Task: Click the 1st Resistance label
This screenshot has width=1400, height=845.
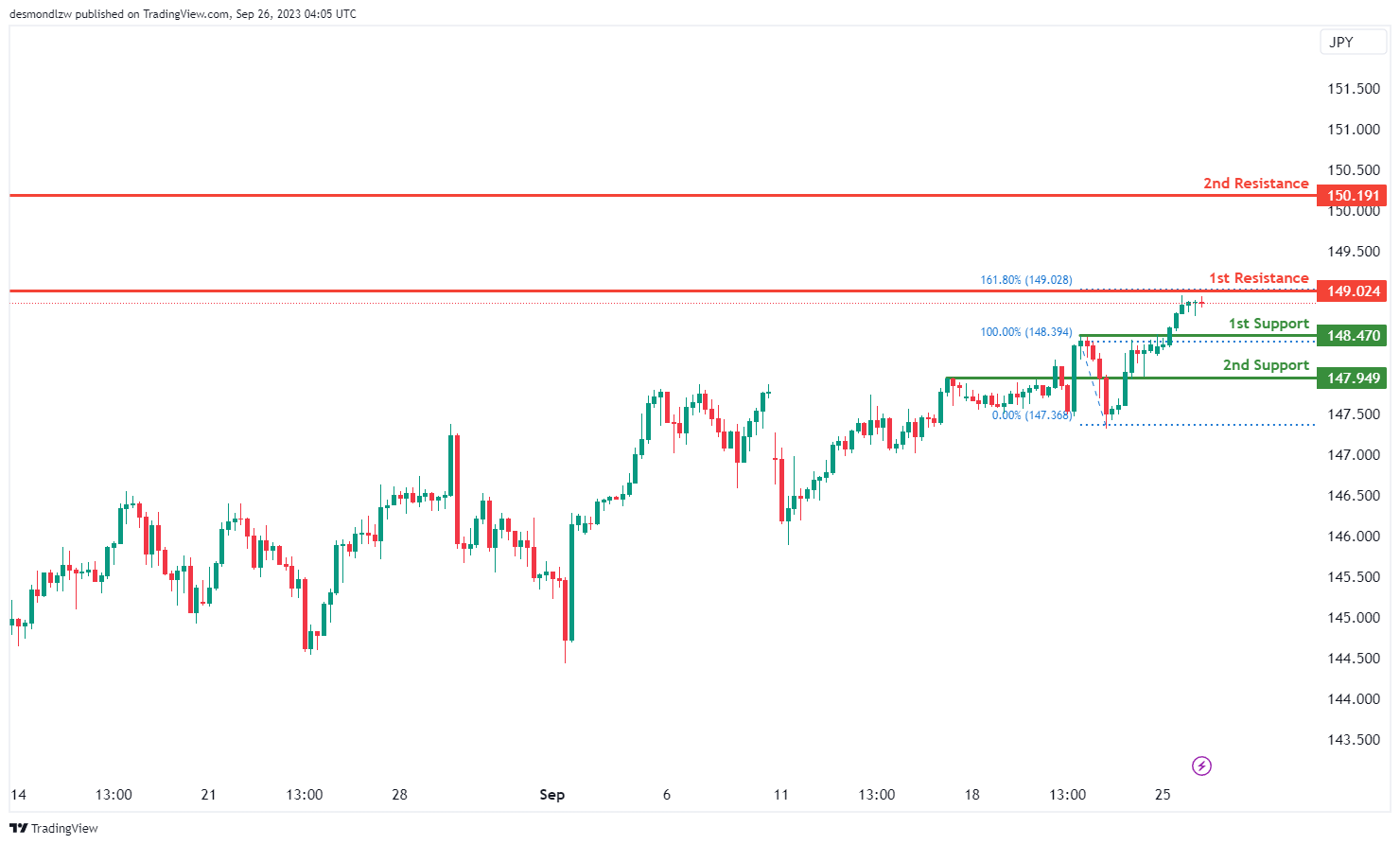Action: pos(1258,278)
